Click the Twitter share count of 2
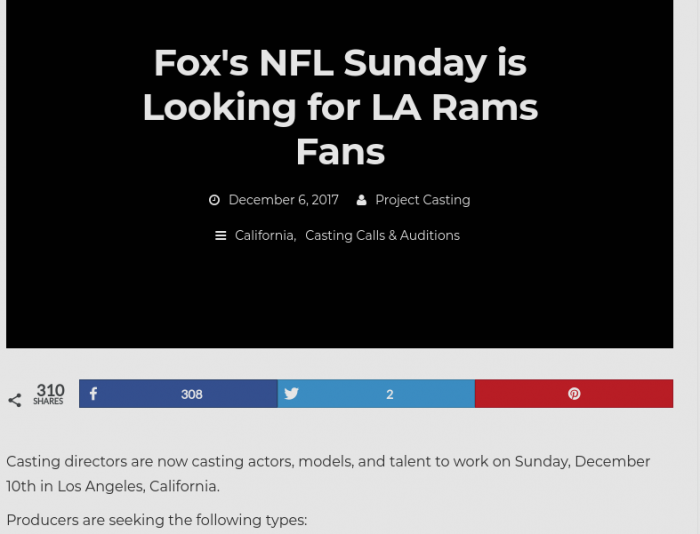Viewport: 700px width, 534px height. click(x=390, y=394)
